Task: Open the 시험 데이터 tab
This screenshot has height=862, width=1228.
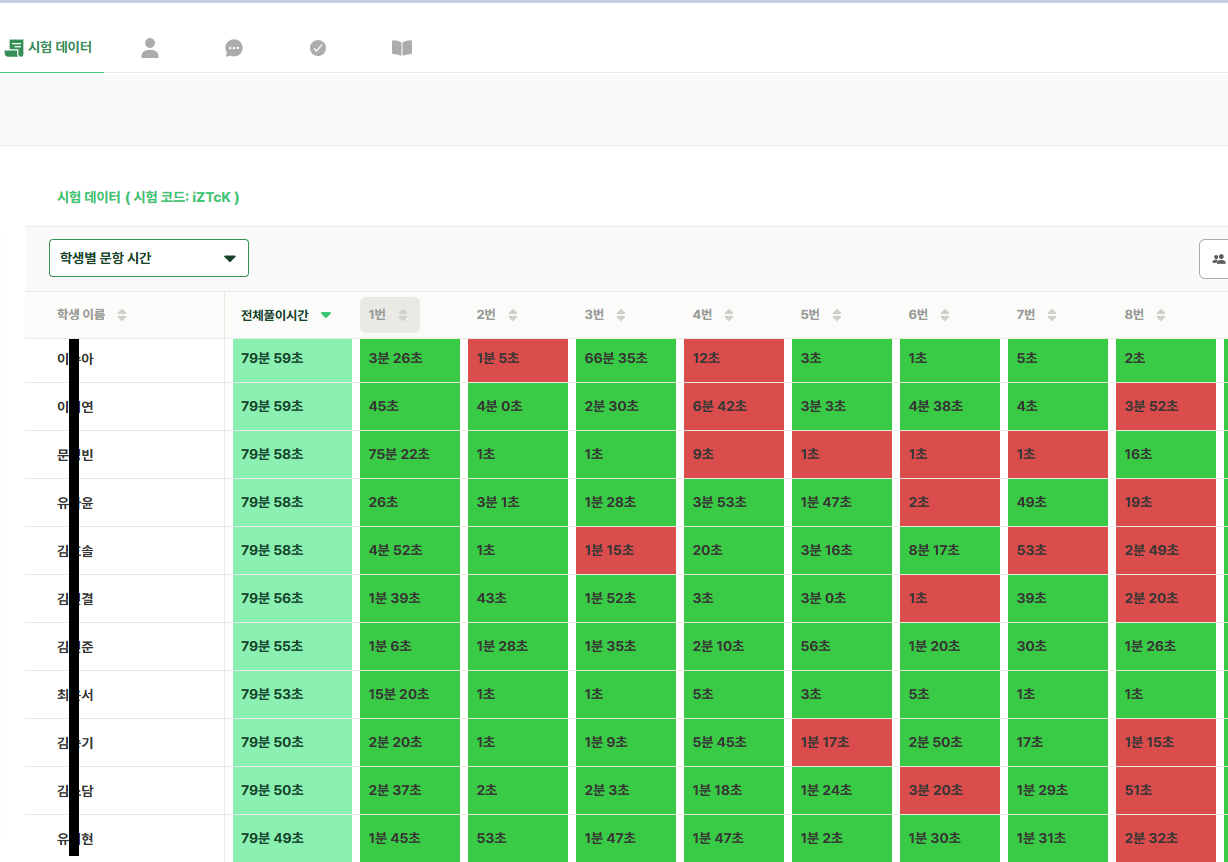Action: point(50,47)
